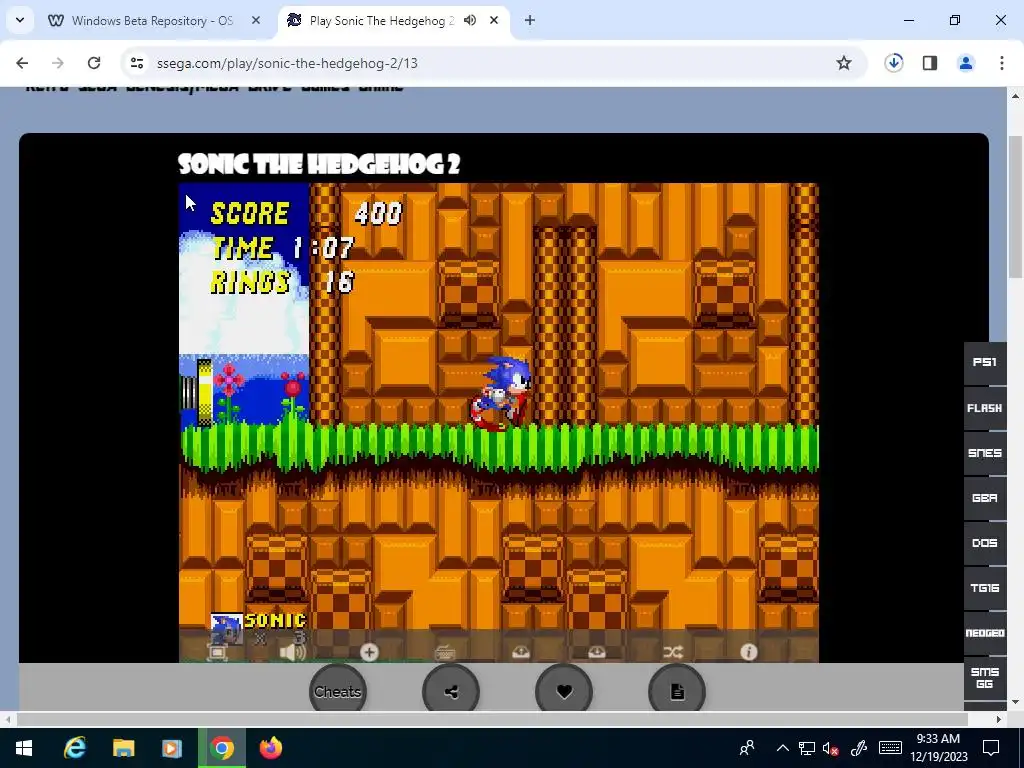The image size is (1024, 768).
Task: Click the page horizontal scrollbar thumb
Action: point(492,719)
